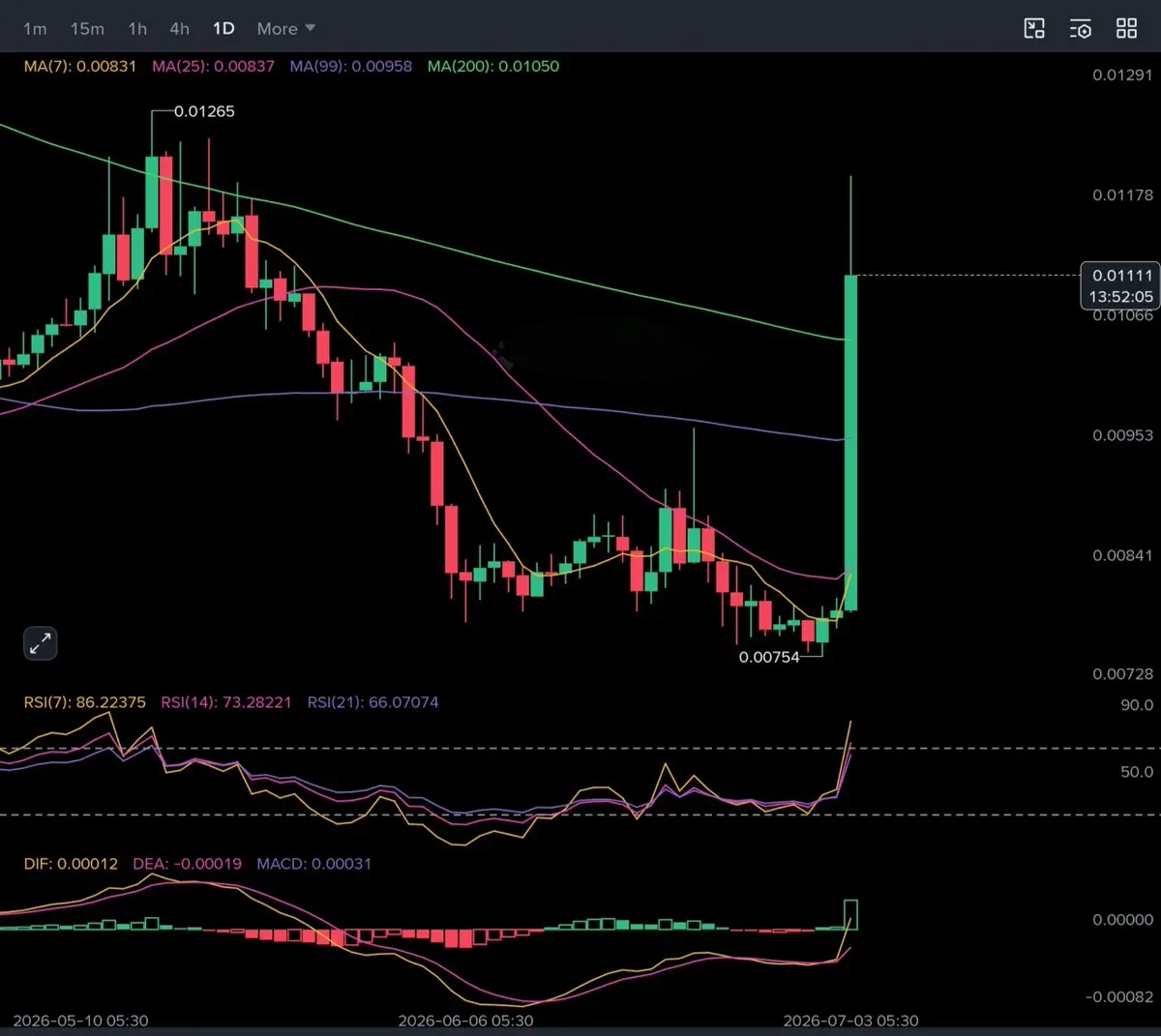
Task: Click the 13:52:05 countdown timer
Action: coord(1121,297)
